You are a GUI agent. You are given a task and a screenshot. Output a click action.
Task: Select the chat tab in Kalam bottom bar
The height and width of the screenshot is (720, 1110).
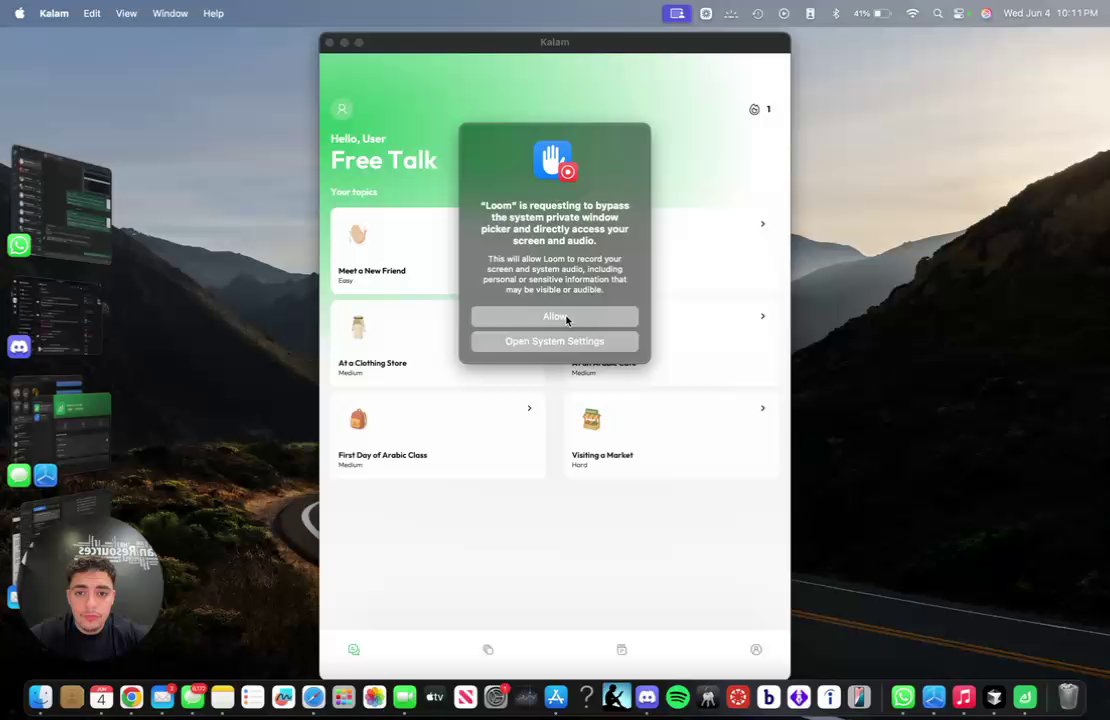(354, 649)
